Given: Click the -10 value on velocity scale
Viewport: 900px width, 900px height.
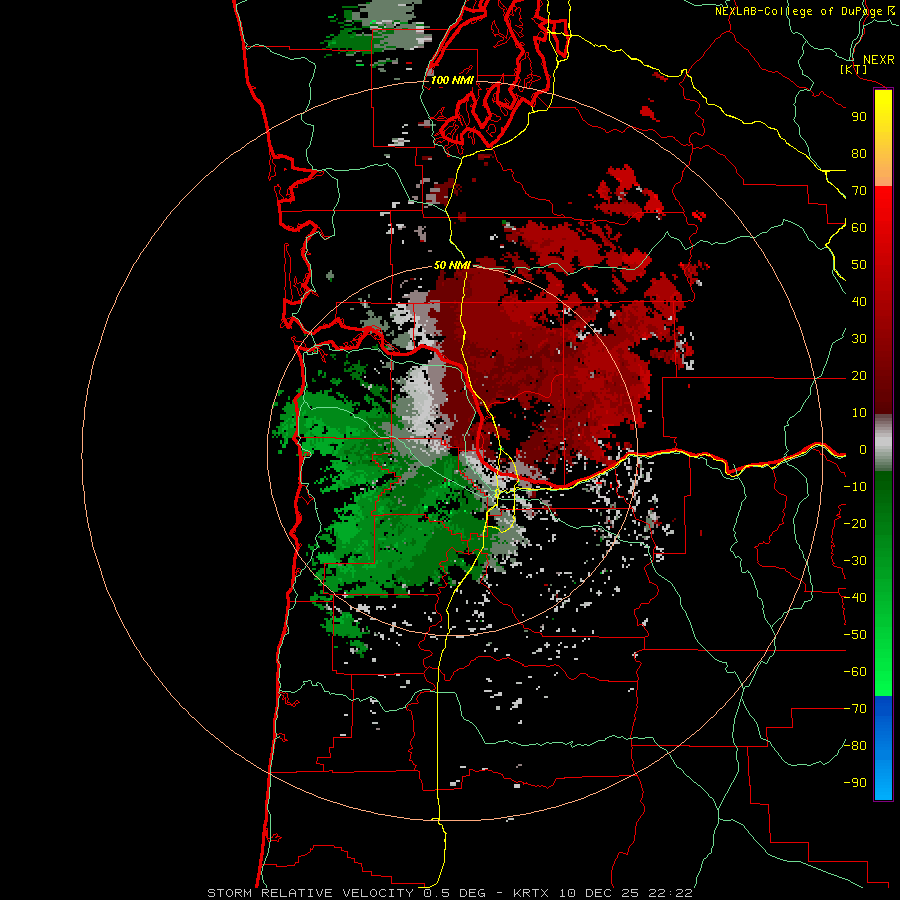Looking at the screenshot, I should click(x=855, y=487).
